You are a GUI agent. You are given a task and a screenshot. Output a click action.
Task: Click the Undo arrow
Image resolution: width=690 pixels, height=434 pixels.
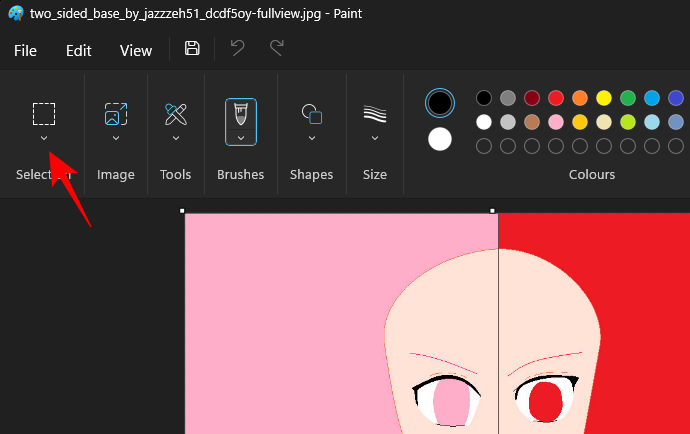(237, 49)
